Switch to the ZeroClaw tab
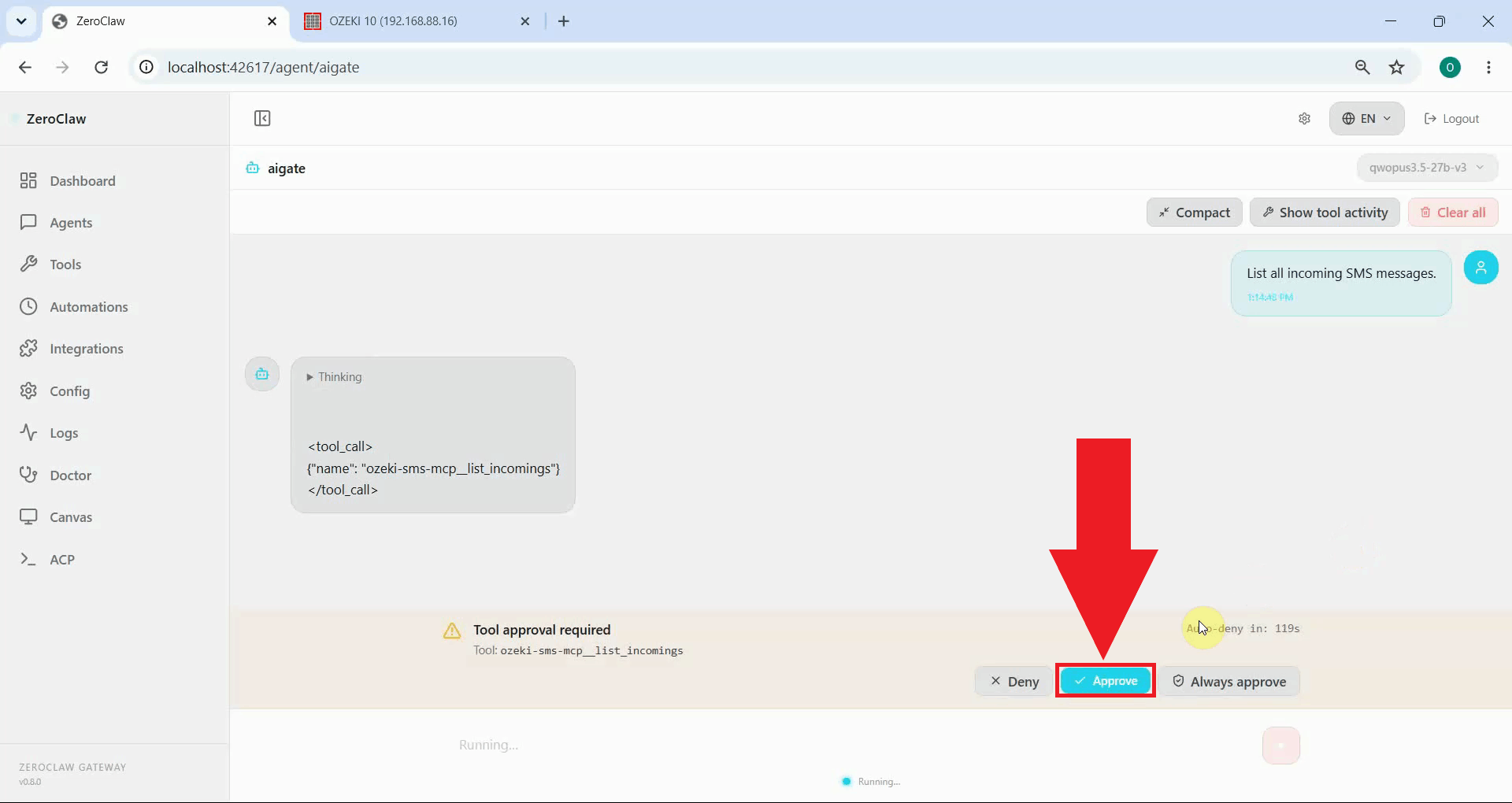1512x803 pixels. tap(165, 21)
